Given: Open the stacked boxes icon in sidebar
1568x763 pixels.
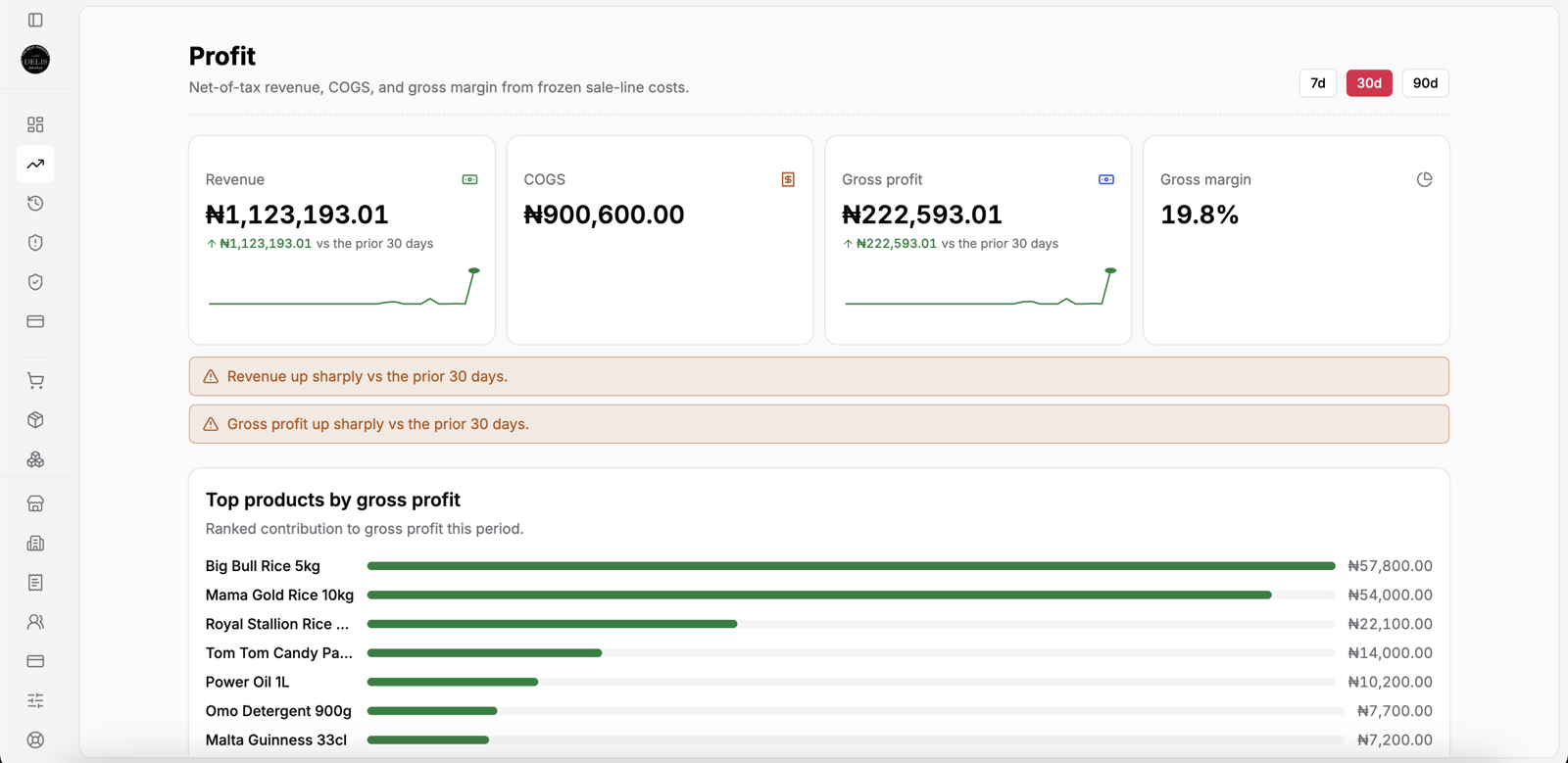Looking at the screenshot, I should click(35, 459).
